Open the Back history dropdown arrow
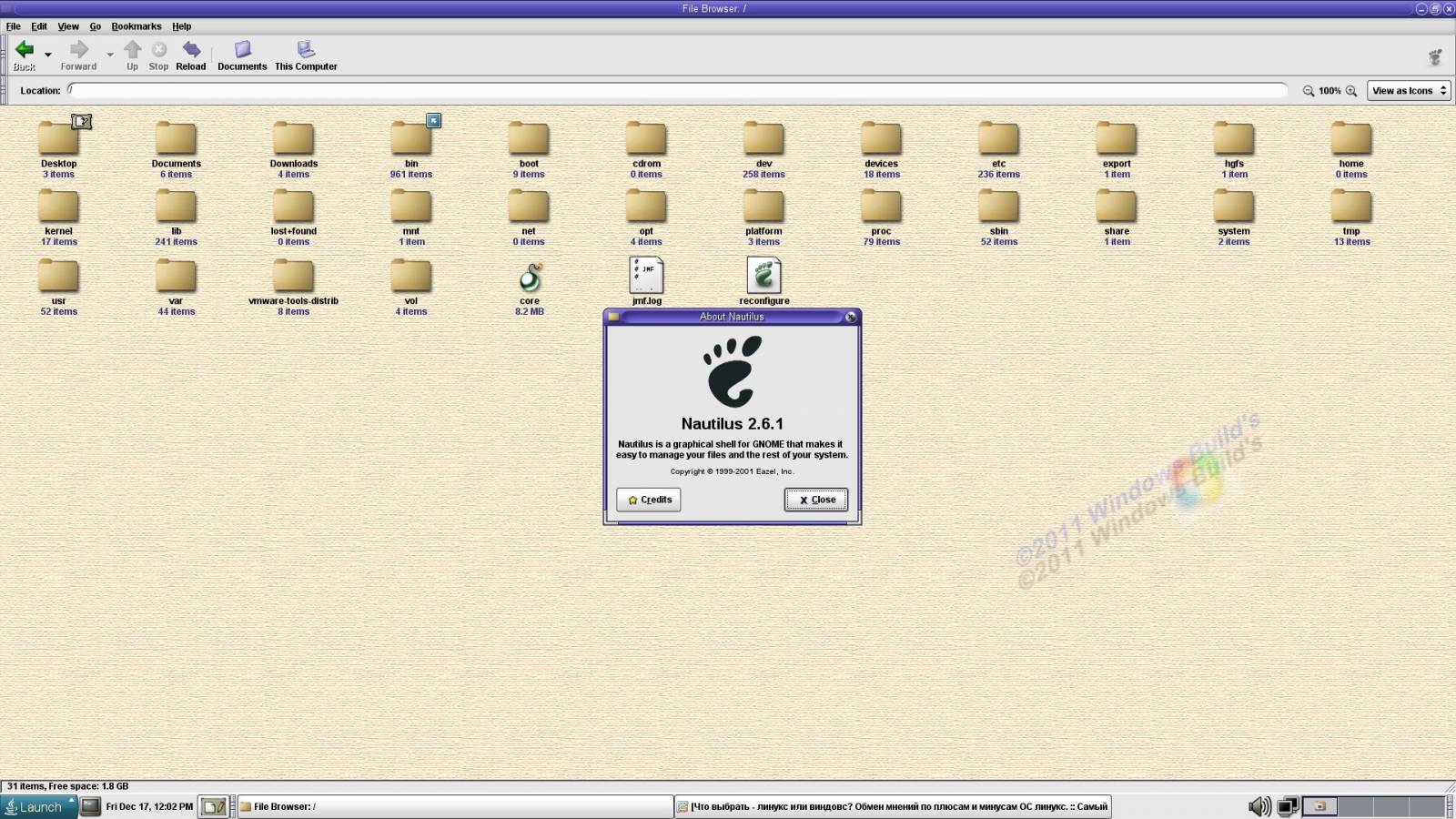 pos(48,55)
